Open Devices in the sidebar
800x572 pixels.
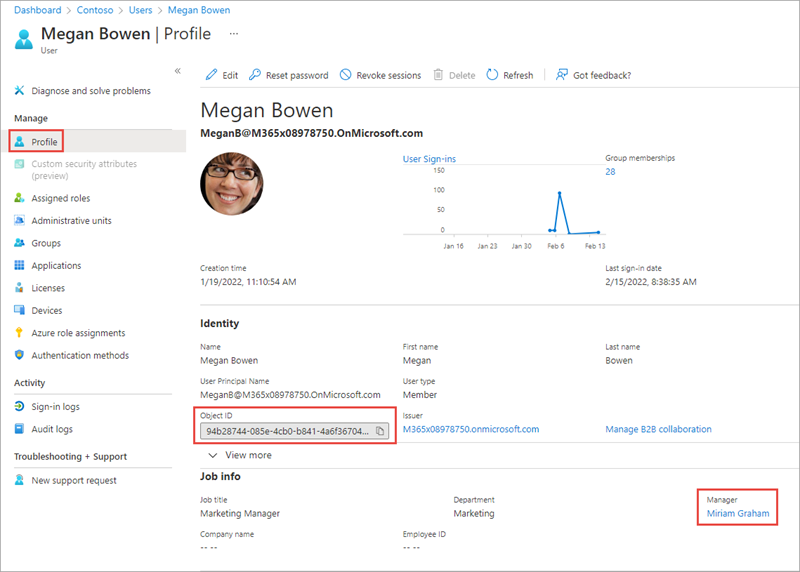click(x=47, y=310)
